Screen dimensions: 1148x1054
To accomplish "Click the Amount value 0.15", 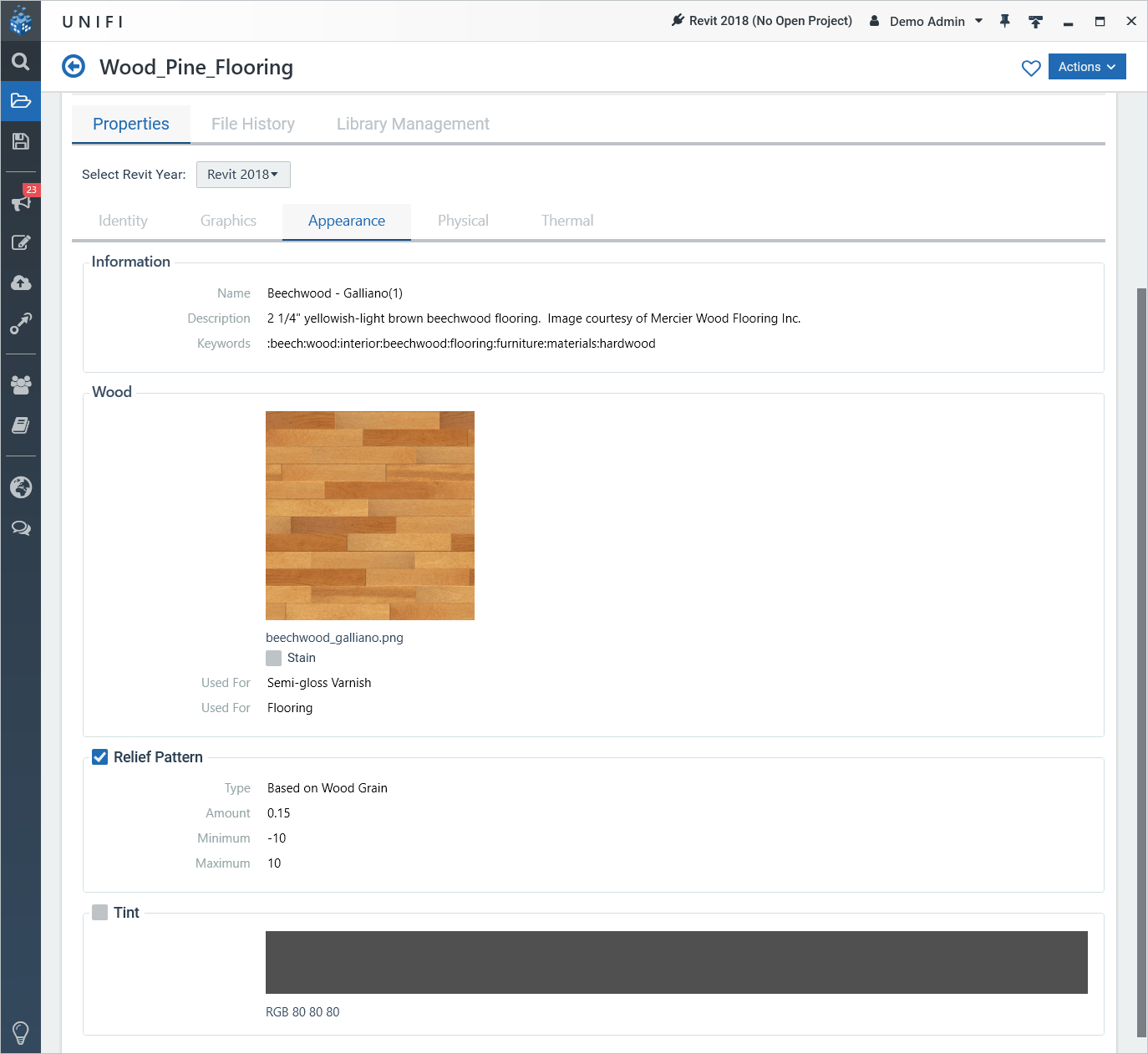I will [x=279, y=813].
